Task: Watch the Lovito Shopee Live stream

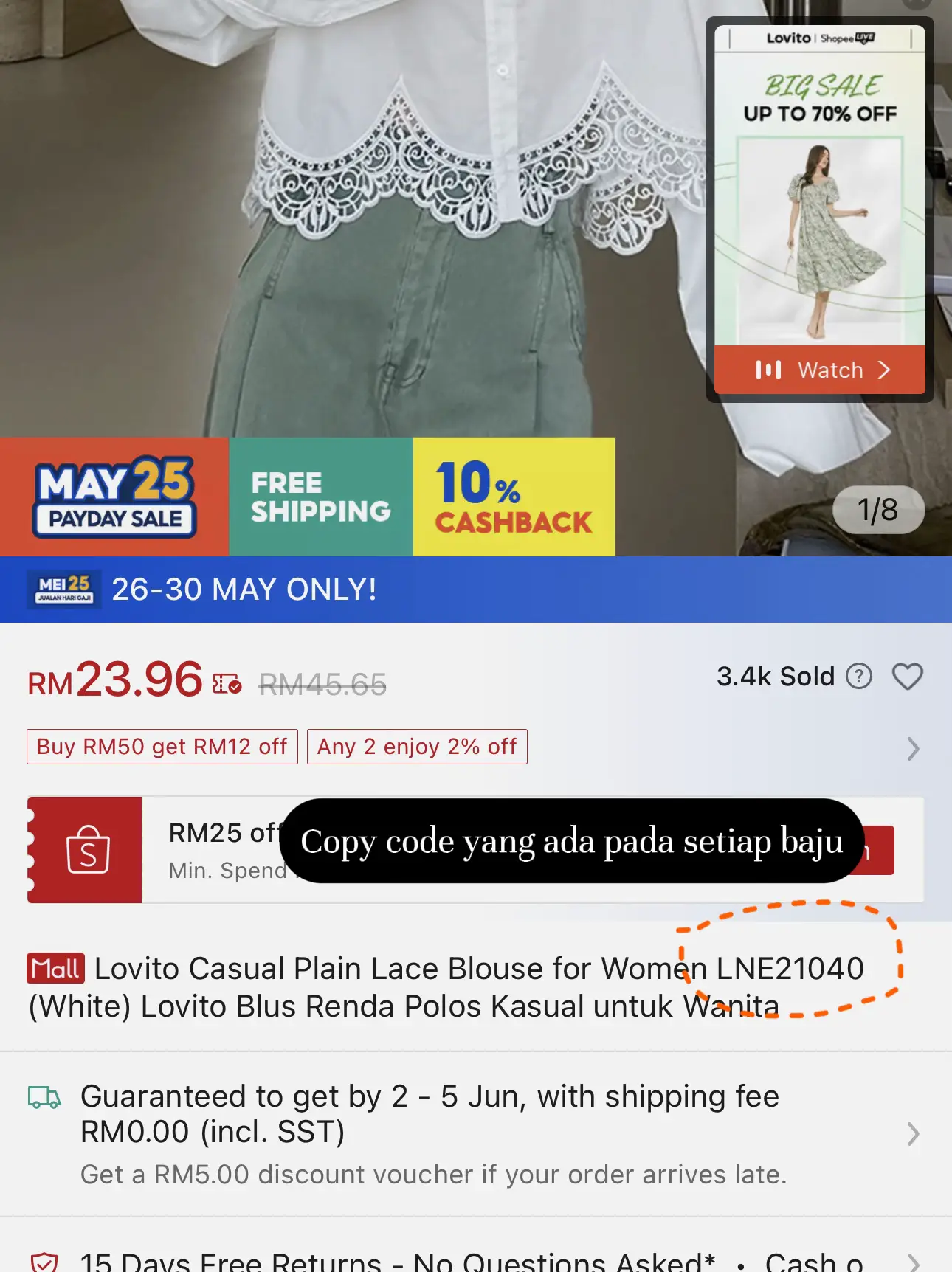Action: (x=820, y=370)
